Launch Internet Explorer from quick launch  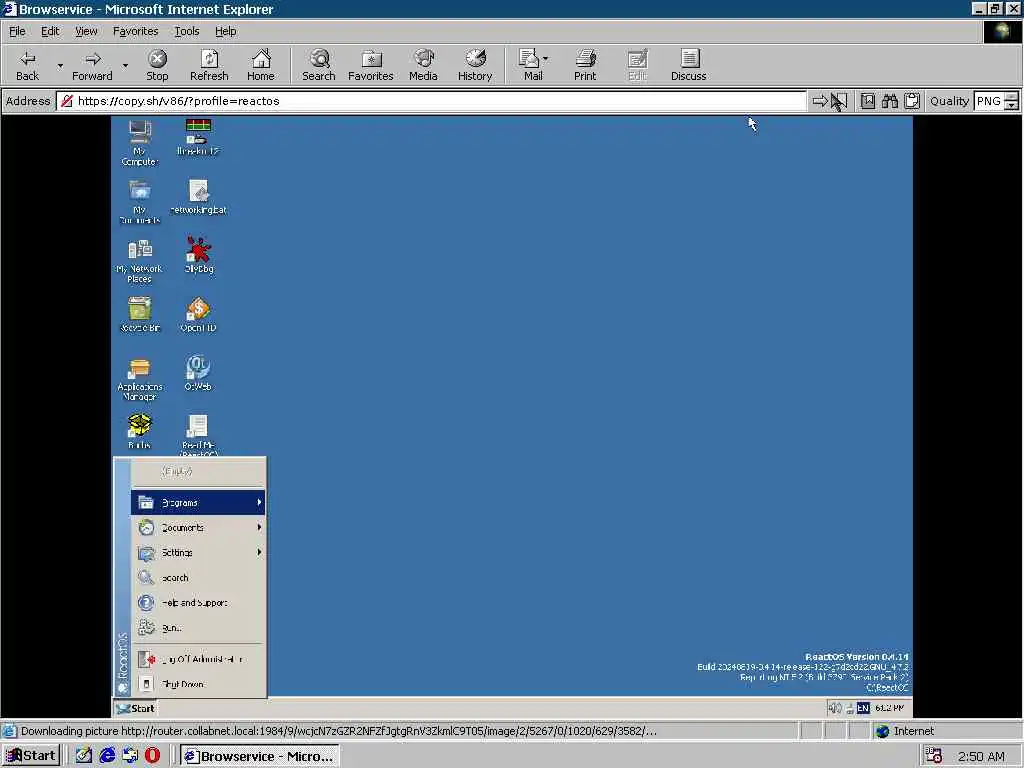(107, 756)
